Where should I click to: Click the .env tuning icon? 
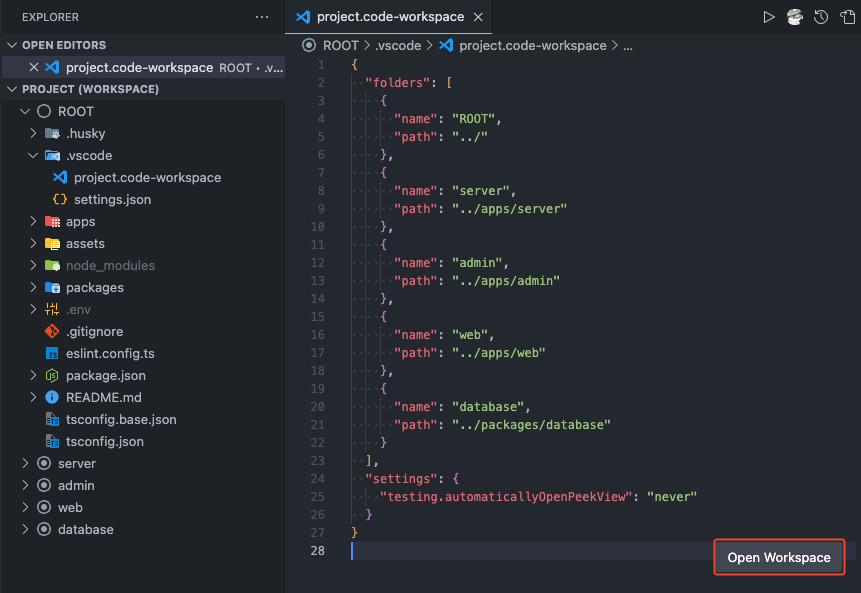click(x=52, y=309)
